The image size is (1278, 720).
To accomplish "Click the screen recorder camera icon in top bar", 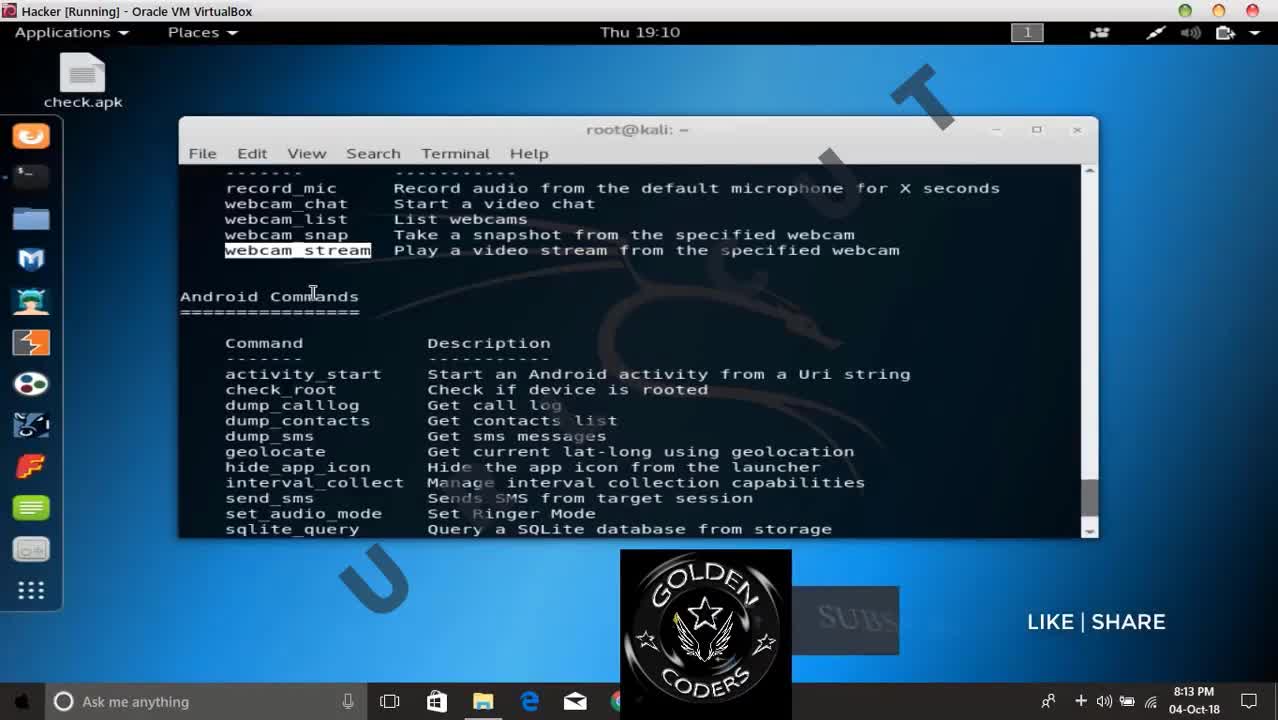I will coord(1100,32).
